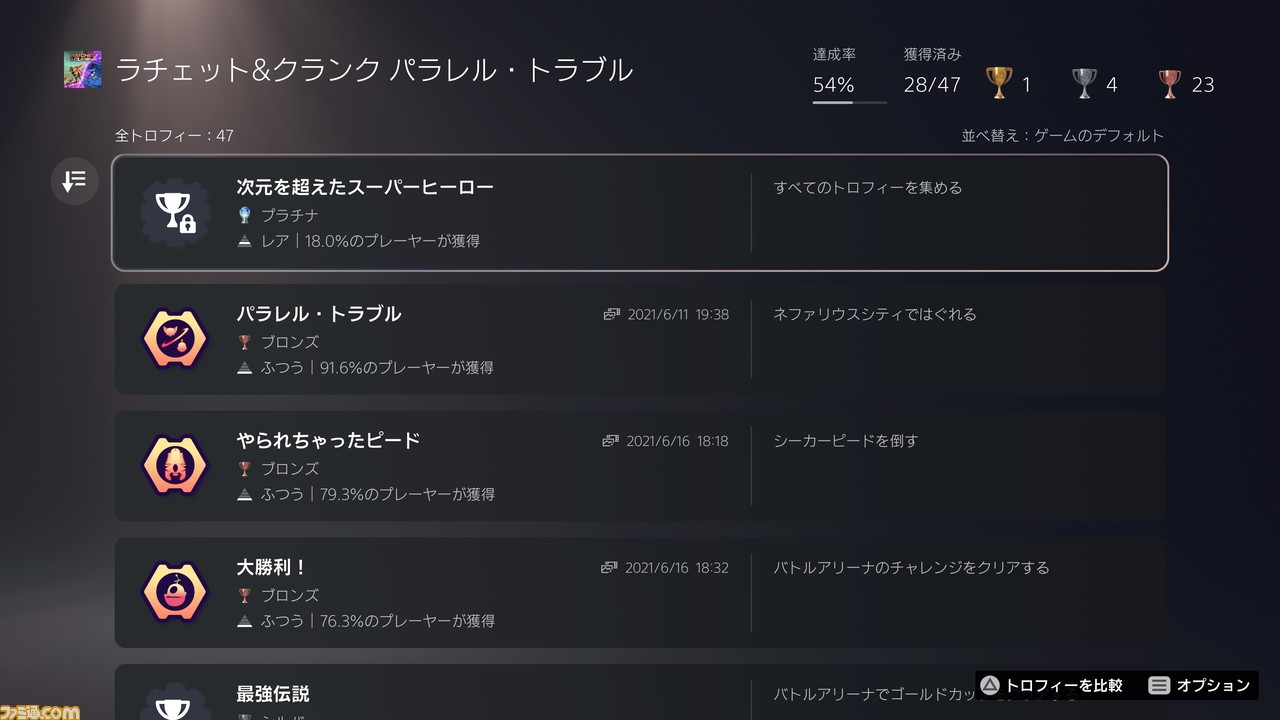Click the やられちゃったピード trophy badge icon

pyautogui.click(x=174, y=467)
